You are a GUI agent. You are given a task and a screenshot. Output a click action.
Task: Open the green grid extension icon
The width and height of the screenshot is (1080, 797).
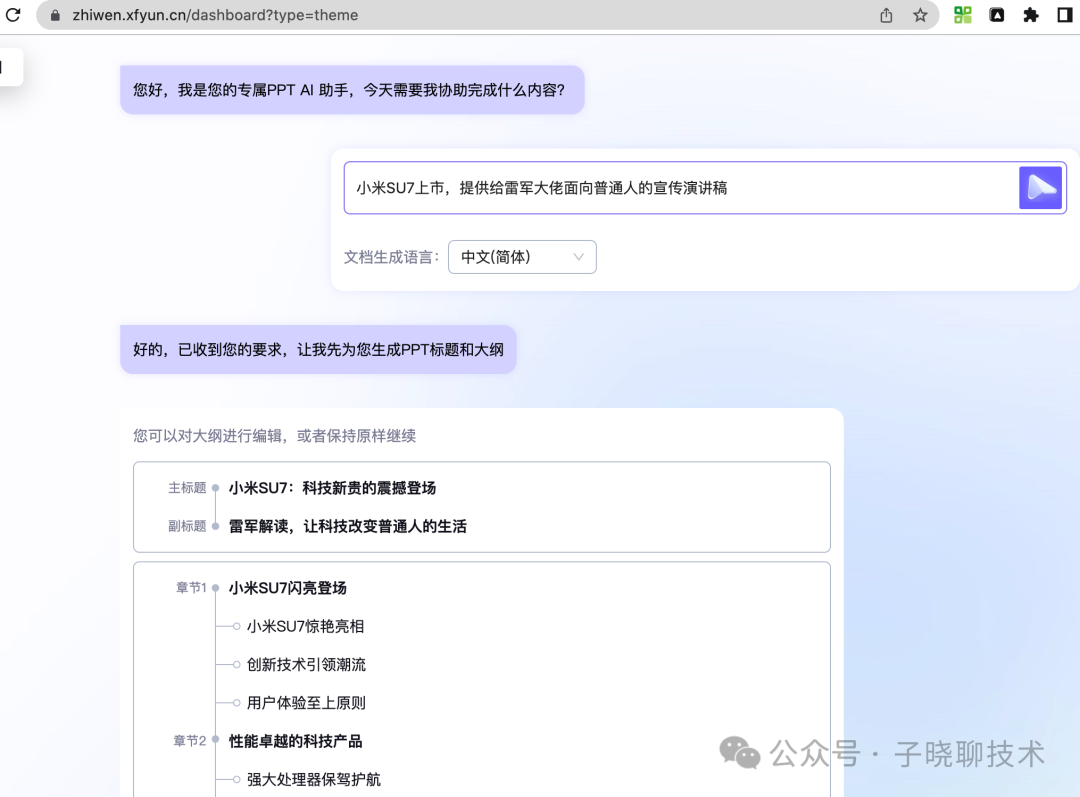pyautogui.click(x=962, y=15)
